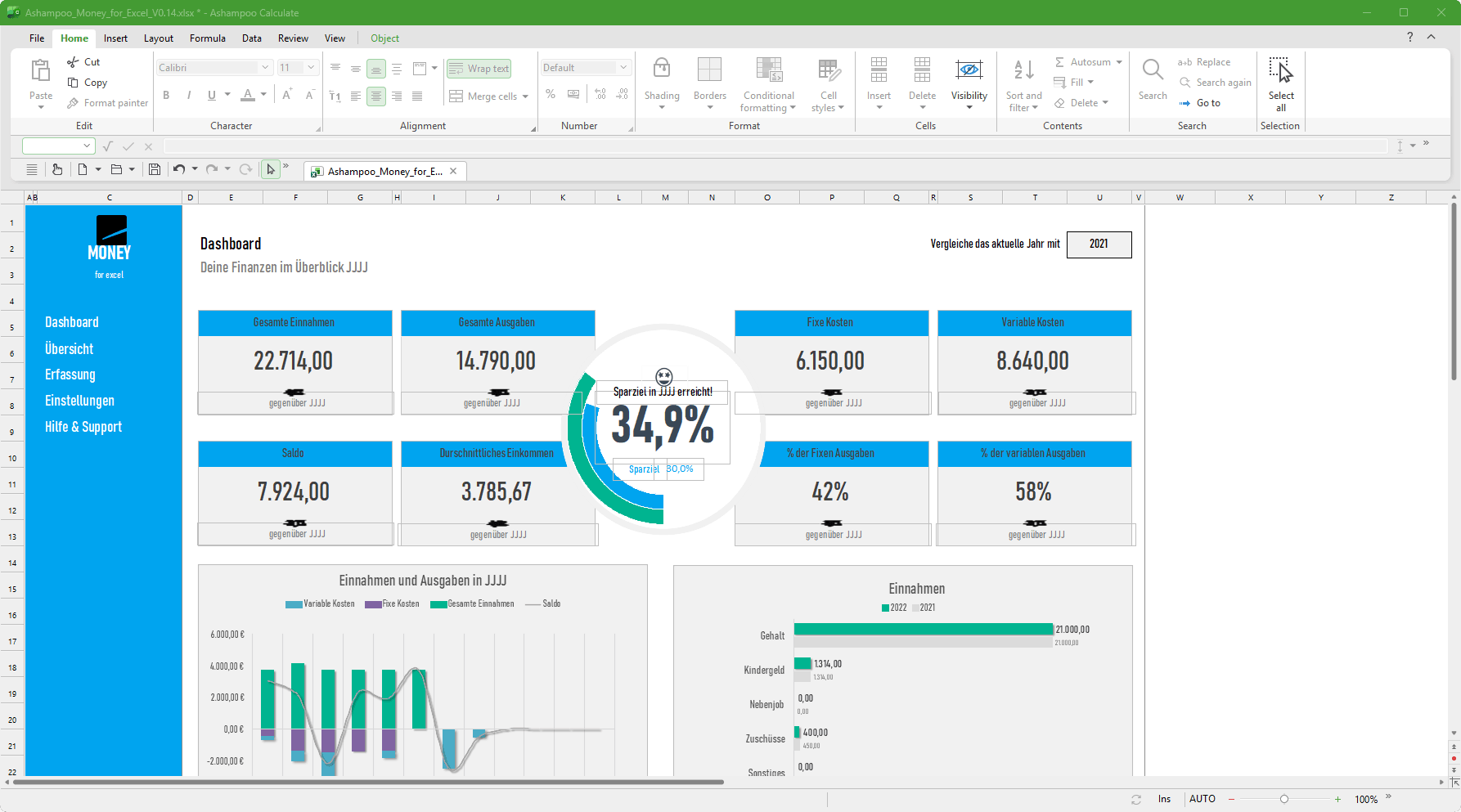The width and height of the screenshot is (1461, 812).
Task: Switch to the Layout ribbon tab
Action: tap(159, 38)
